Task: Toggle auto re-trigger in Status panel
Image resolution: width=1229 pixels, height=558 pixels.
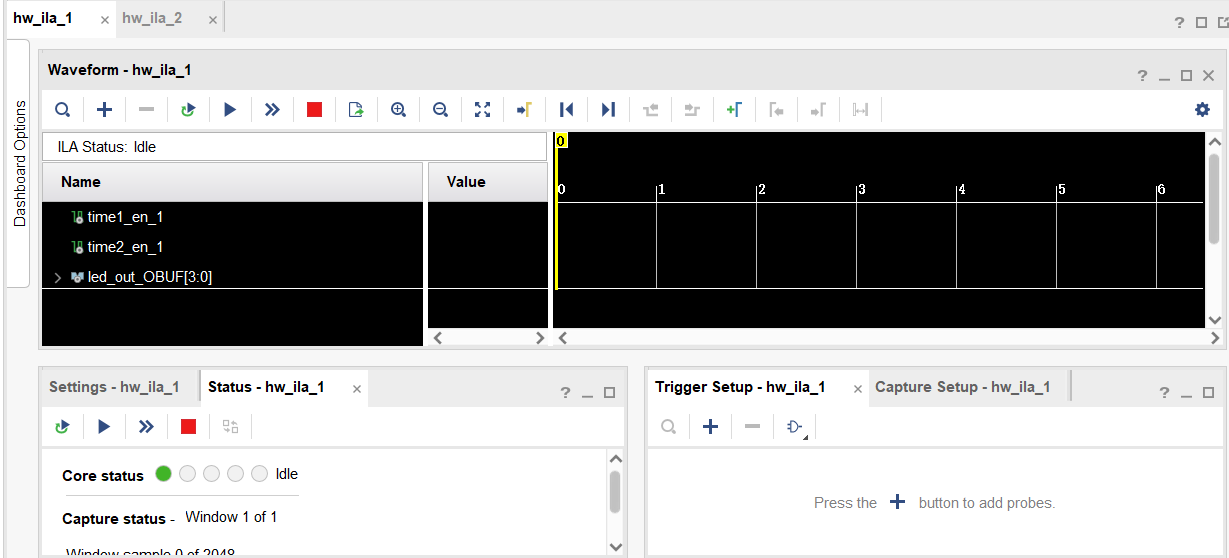Action: (62, 427)
